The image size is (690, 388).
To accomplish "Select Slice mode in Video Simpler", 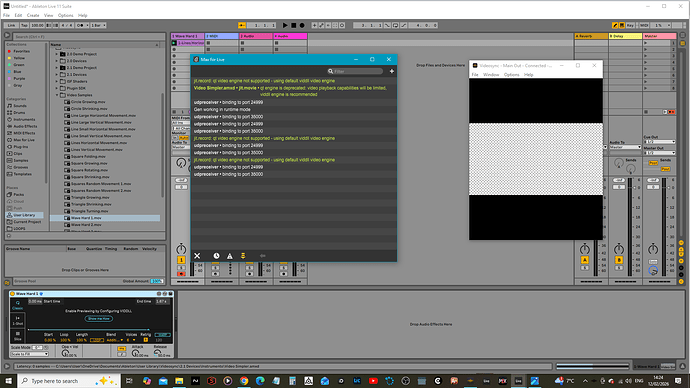I will coord(18,336).
